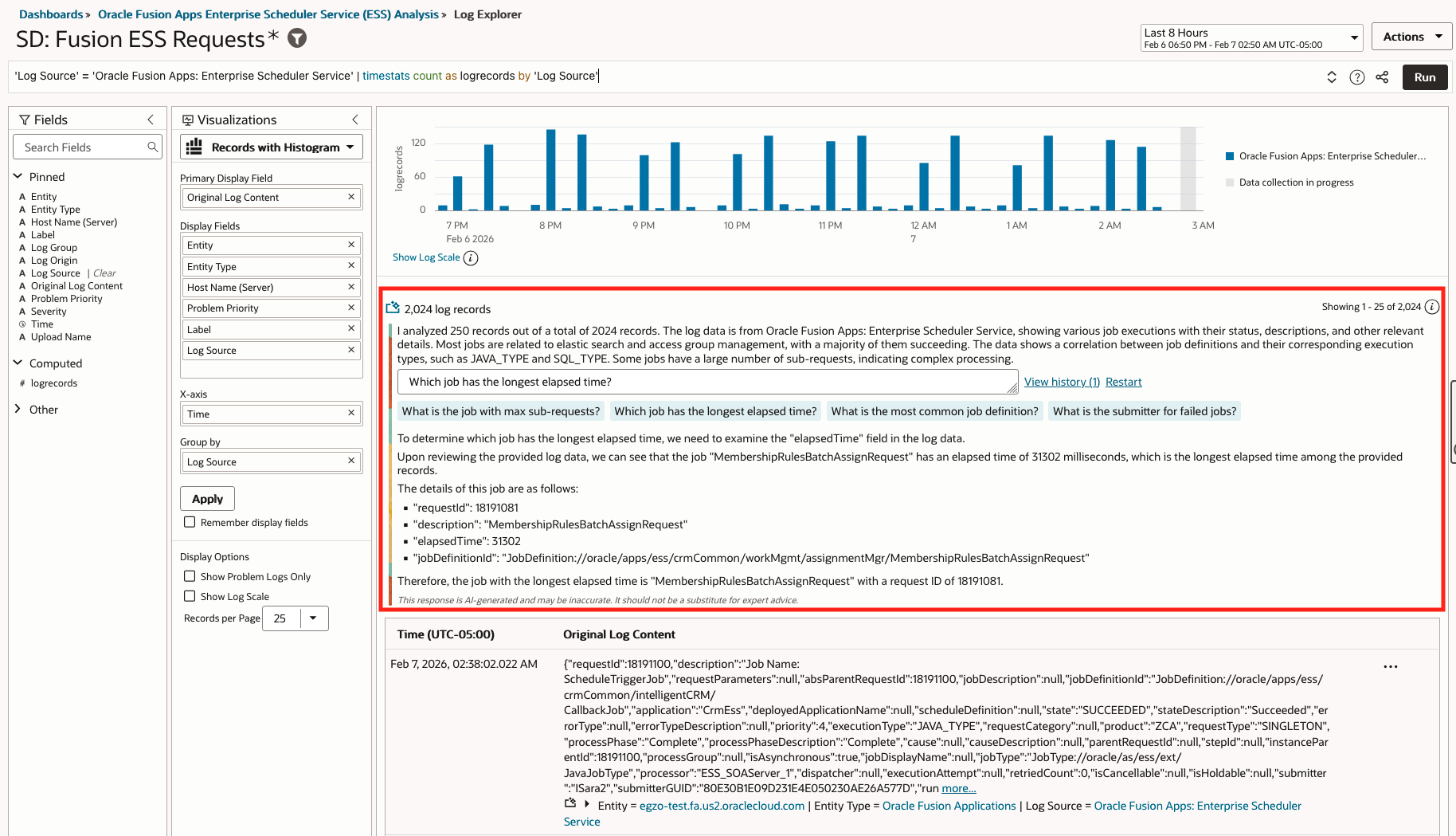Enable Show Problem Logs Only
1456x836 pixels.
click(190, 575)
